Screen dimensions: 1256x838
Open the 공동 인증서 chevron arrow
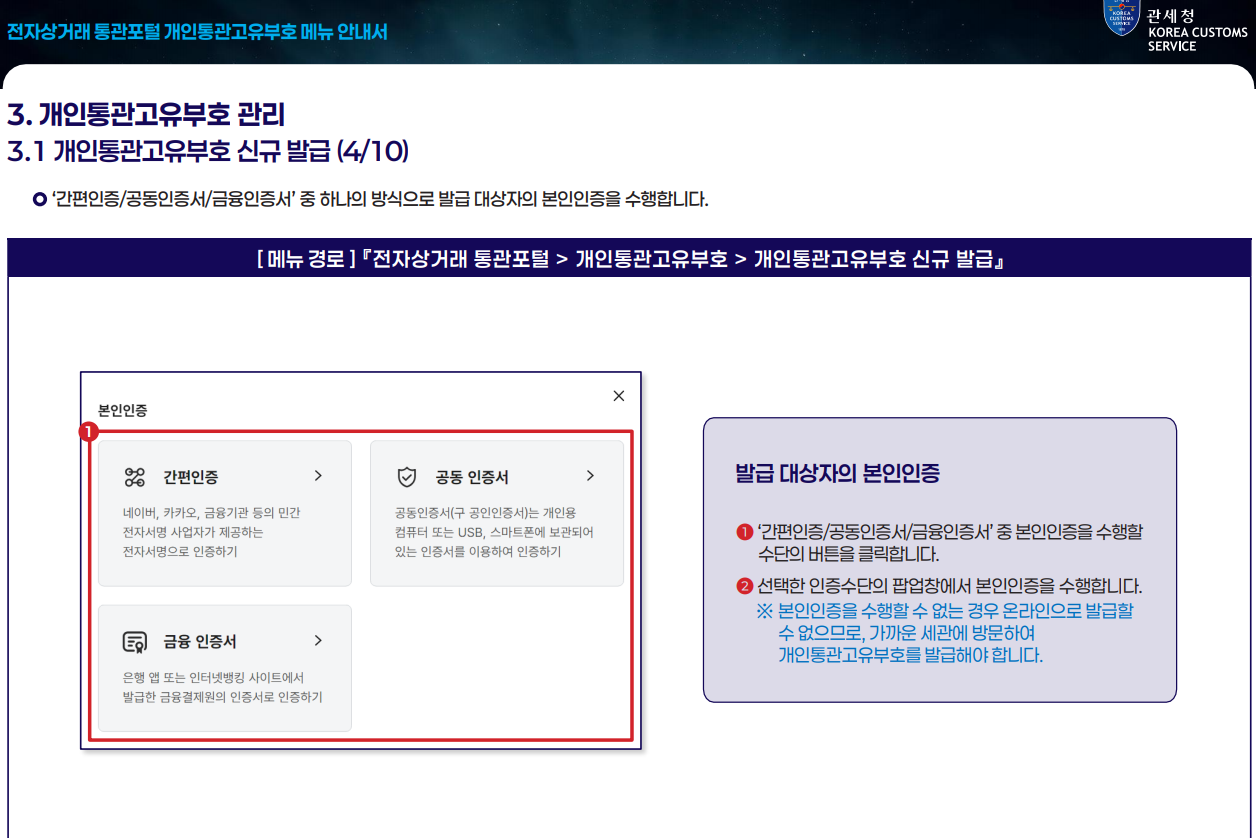coord(590,476)
